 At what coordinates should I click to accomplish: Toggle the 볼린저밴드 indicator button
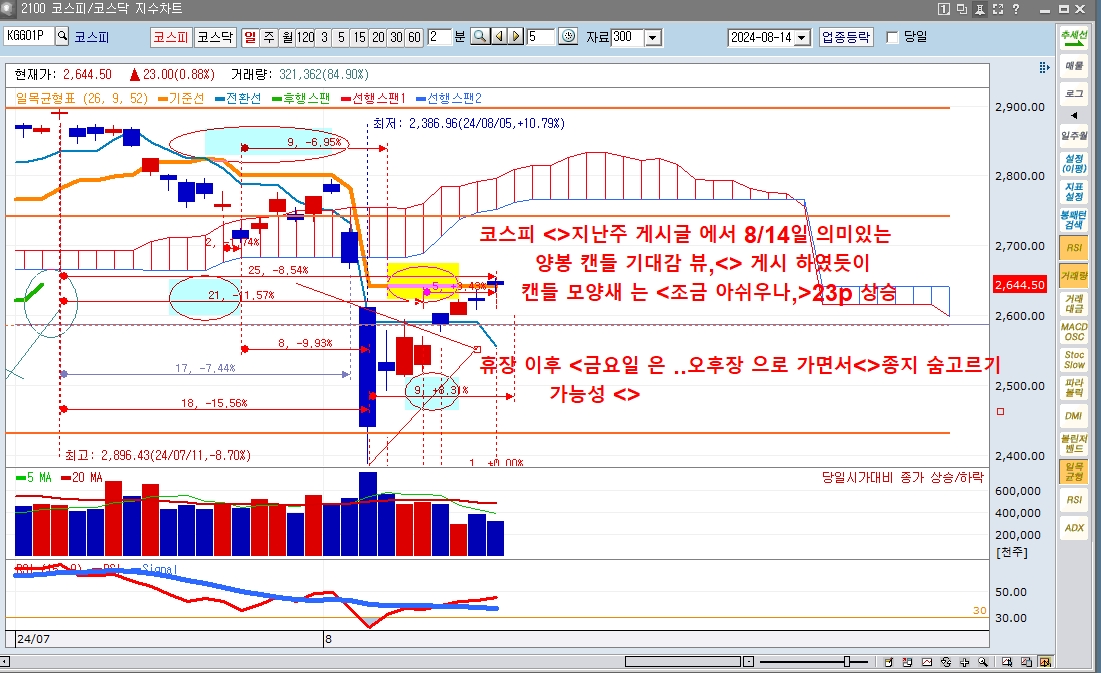point(1074,443)
